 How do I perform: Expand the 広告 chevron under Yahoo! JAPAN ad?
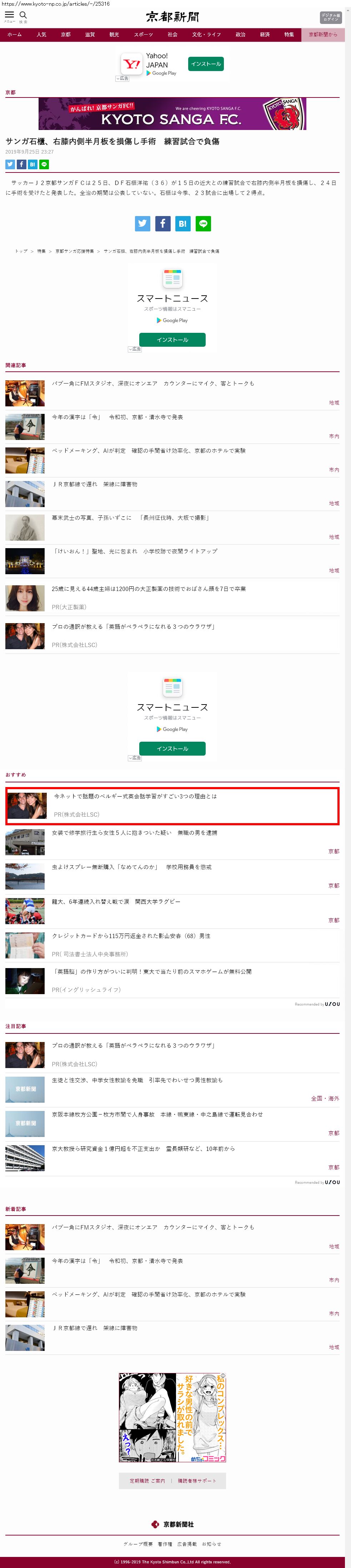122,79
